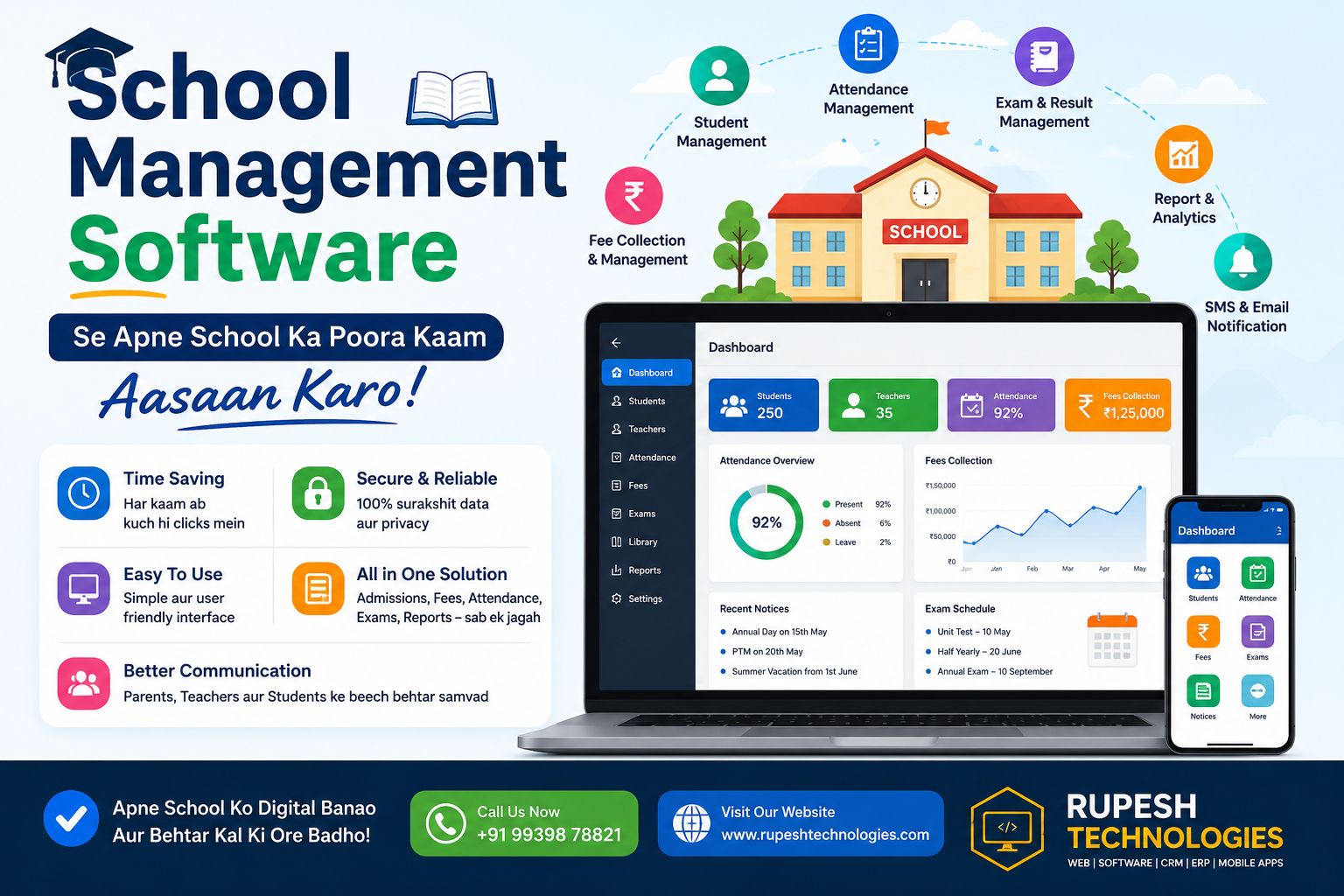Click the 'Se Apne School Ka Poora Kaam' banner
1344x896 pixels.
pos(276,337)
